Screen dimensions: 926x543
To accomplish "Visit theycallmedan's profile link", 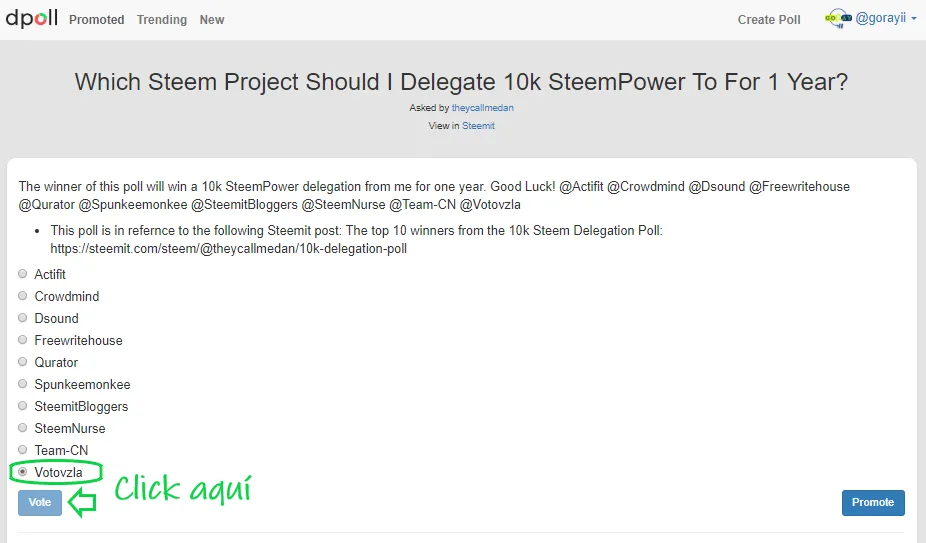I will pyautogui.click(x=482, y=108).
